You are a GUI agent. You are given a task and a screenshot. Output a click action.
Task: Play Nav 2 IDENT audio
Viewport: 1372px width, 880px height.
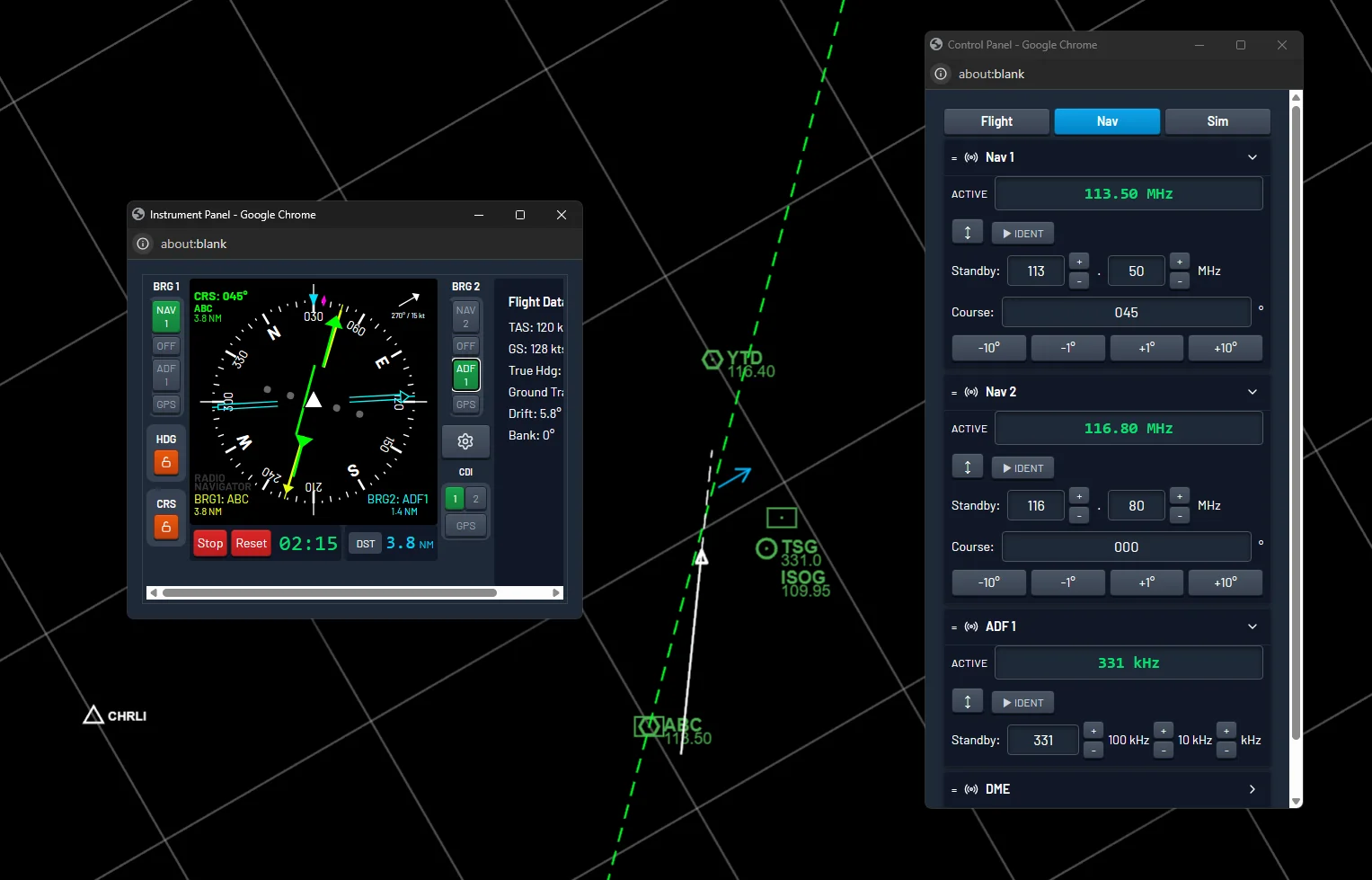[x=1023, y=468]
